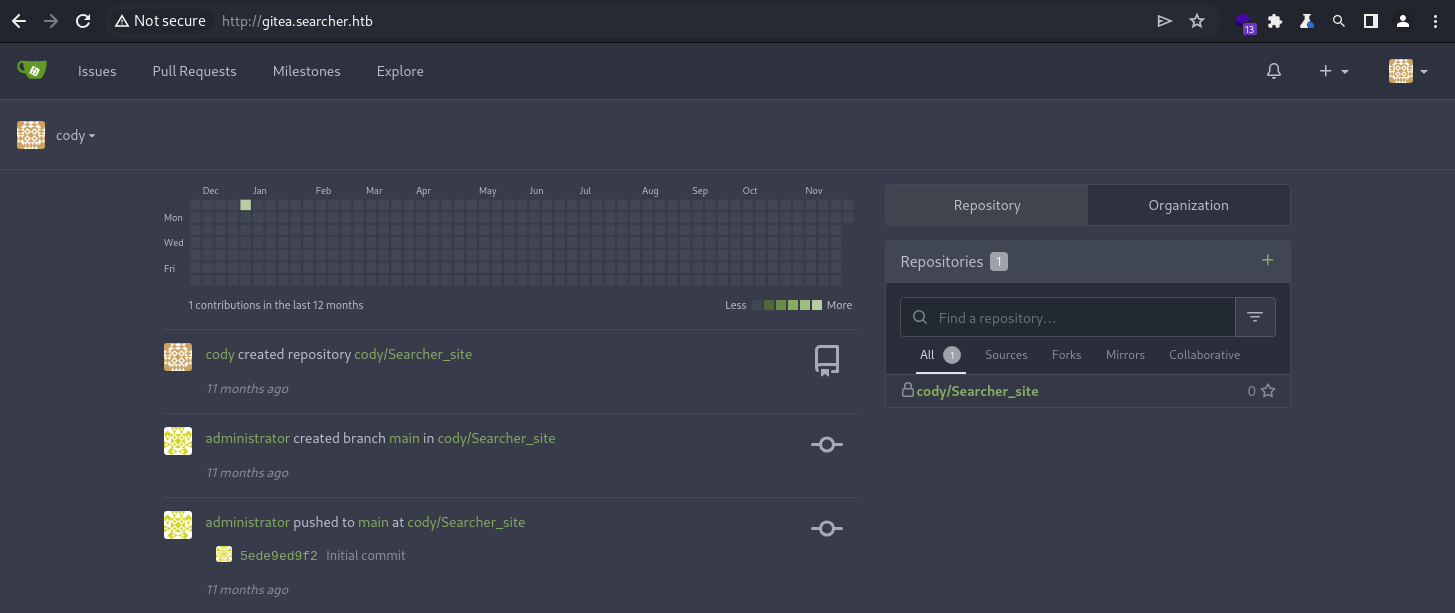Select the Sources filter tab
The width and height of the screenshot is (1455, 613).
point(1006,355)
